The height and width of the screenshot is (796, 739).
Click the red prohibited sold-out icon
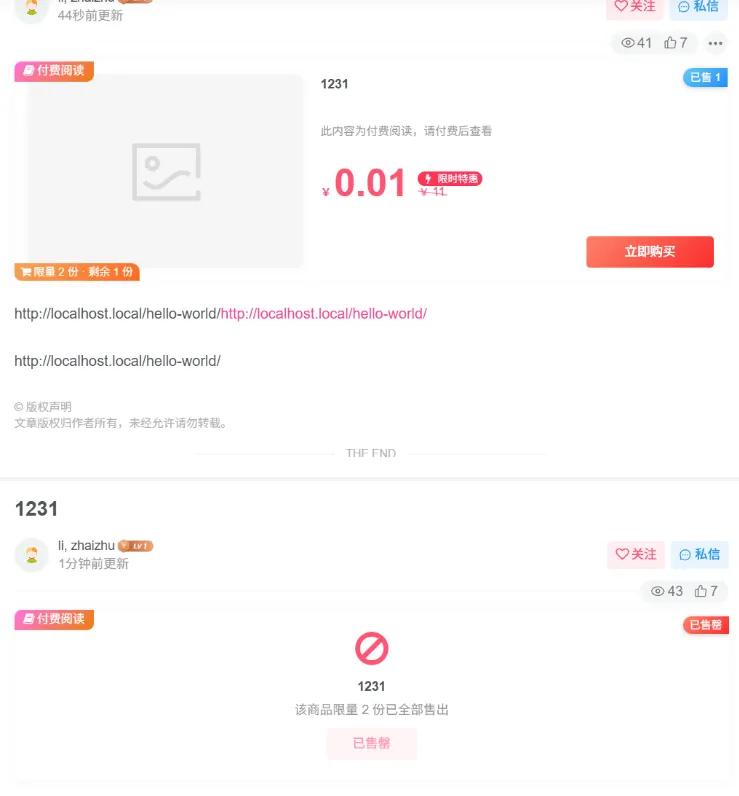click(x=372, y=648)
